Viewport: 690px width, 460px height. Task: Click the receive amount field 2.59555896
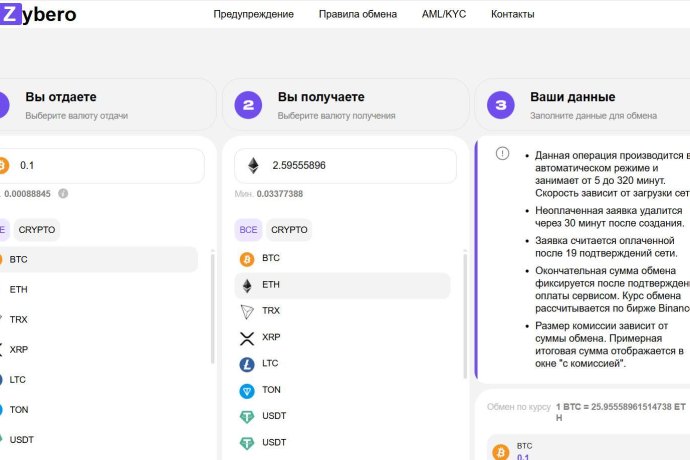[345, 166]
